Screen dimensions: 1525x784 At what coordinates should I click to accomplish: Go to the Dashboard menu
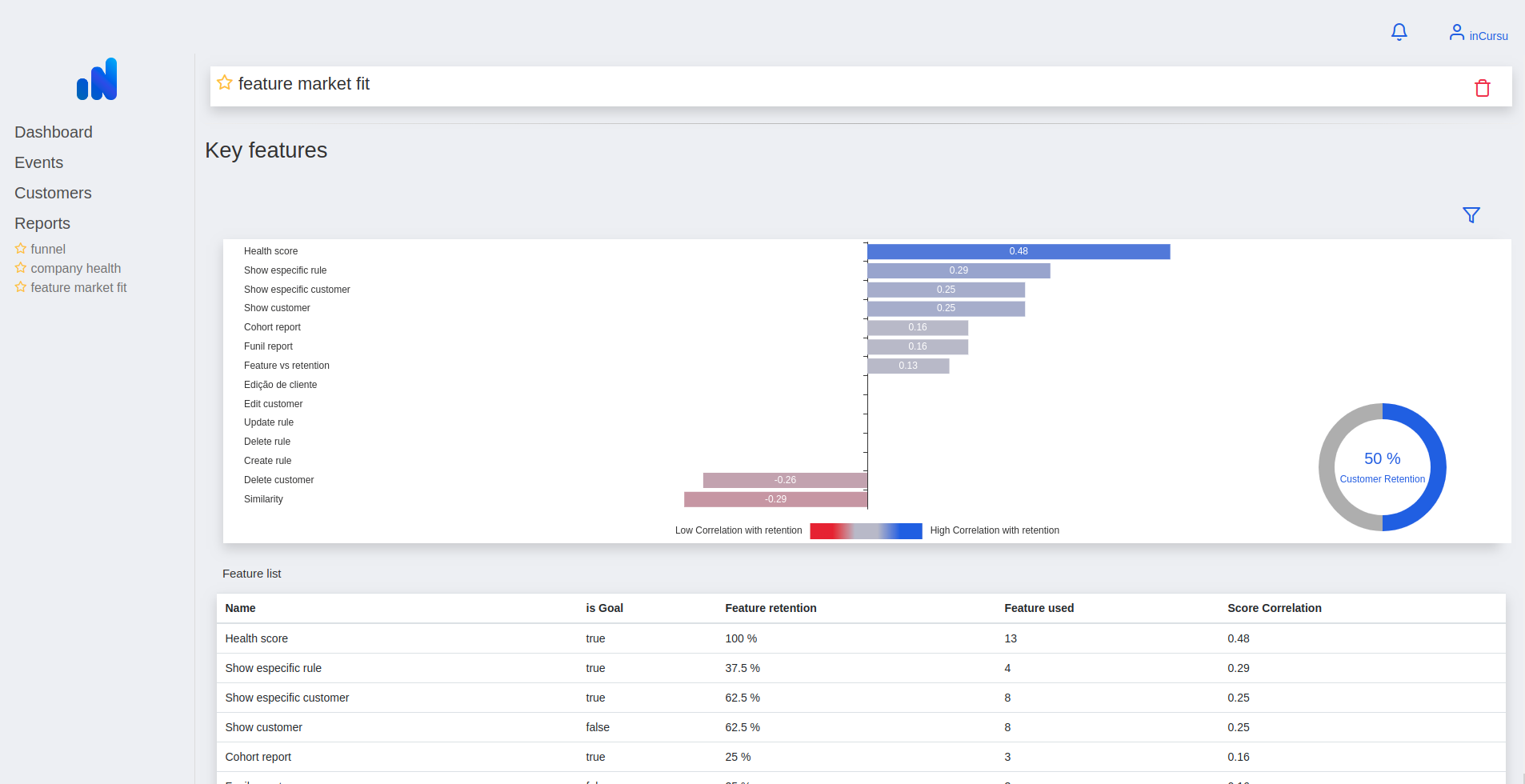click(x=54, y=132)
